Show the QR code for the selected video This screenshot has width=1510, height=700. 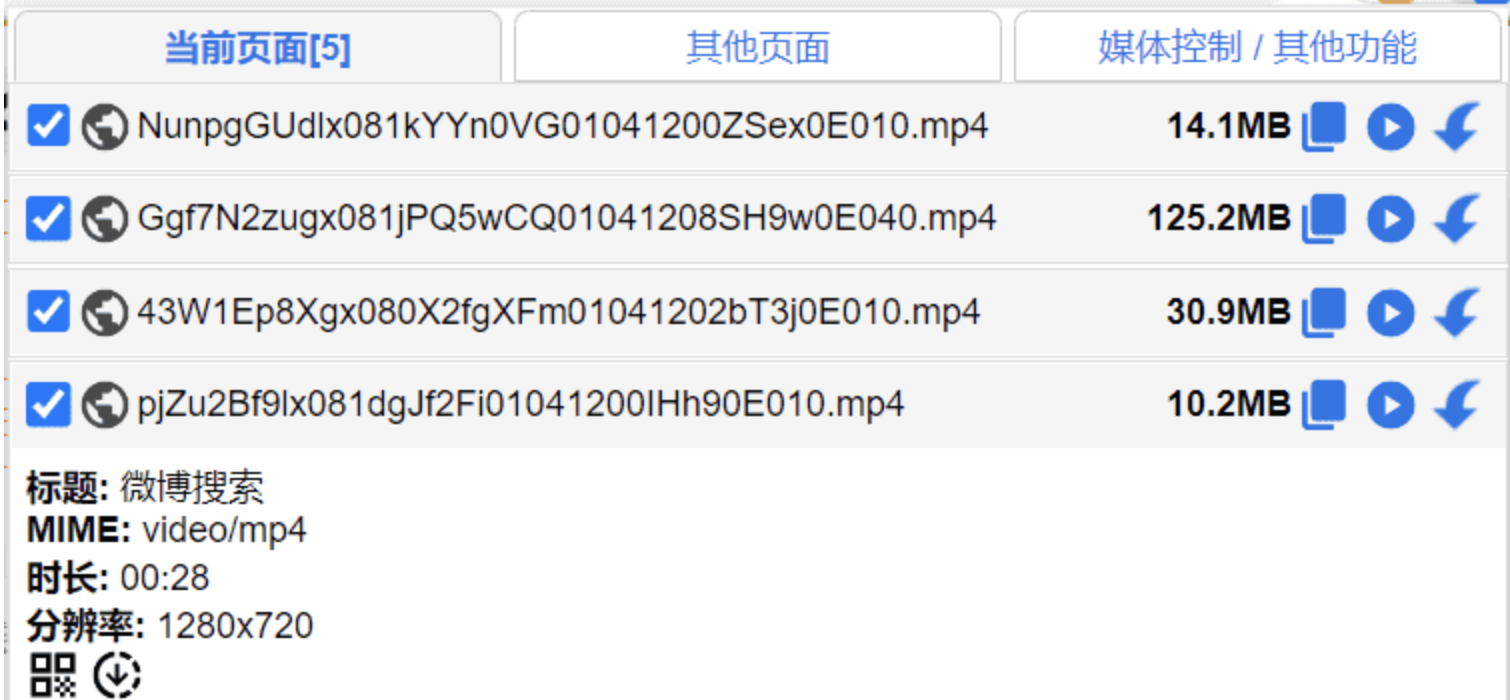pos(52,674)
